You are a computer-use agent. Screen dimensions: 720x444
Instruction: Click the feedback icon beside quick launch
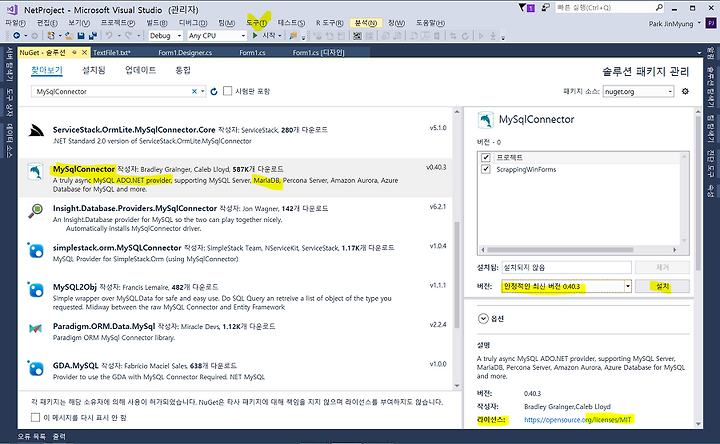coord(545,7)
